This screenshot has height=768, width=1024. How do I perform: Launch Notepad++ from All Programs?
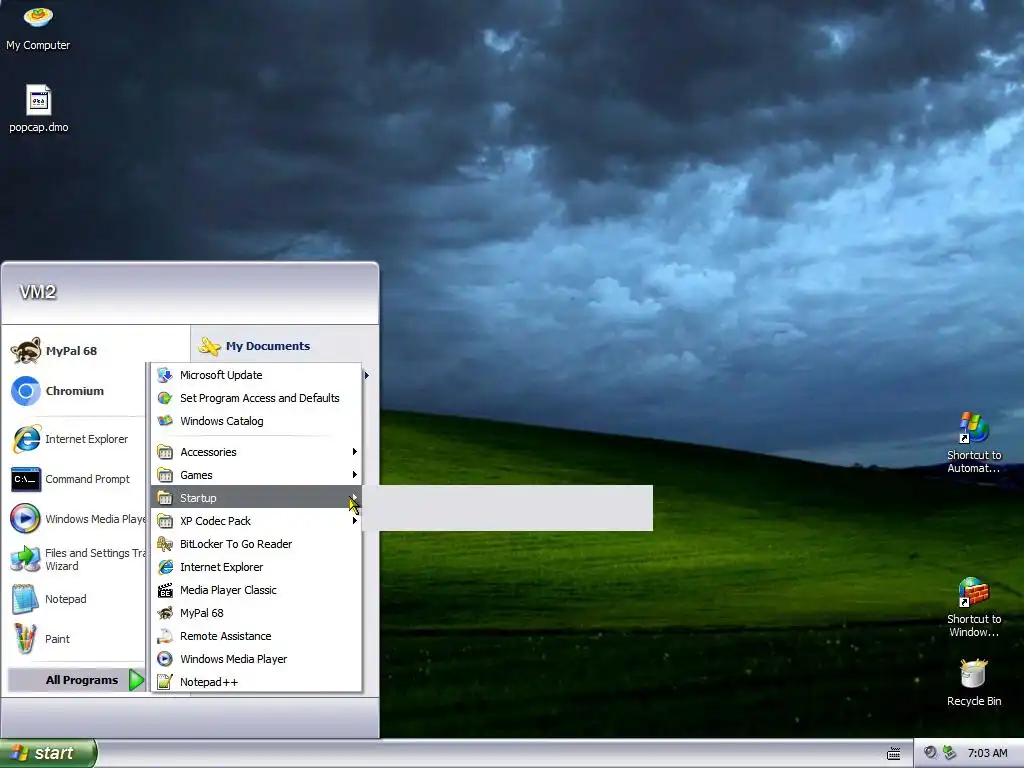pyautogui.click(x=256, y=681)
